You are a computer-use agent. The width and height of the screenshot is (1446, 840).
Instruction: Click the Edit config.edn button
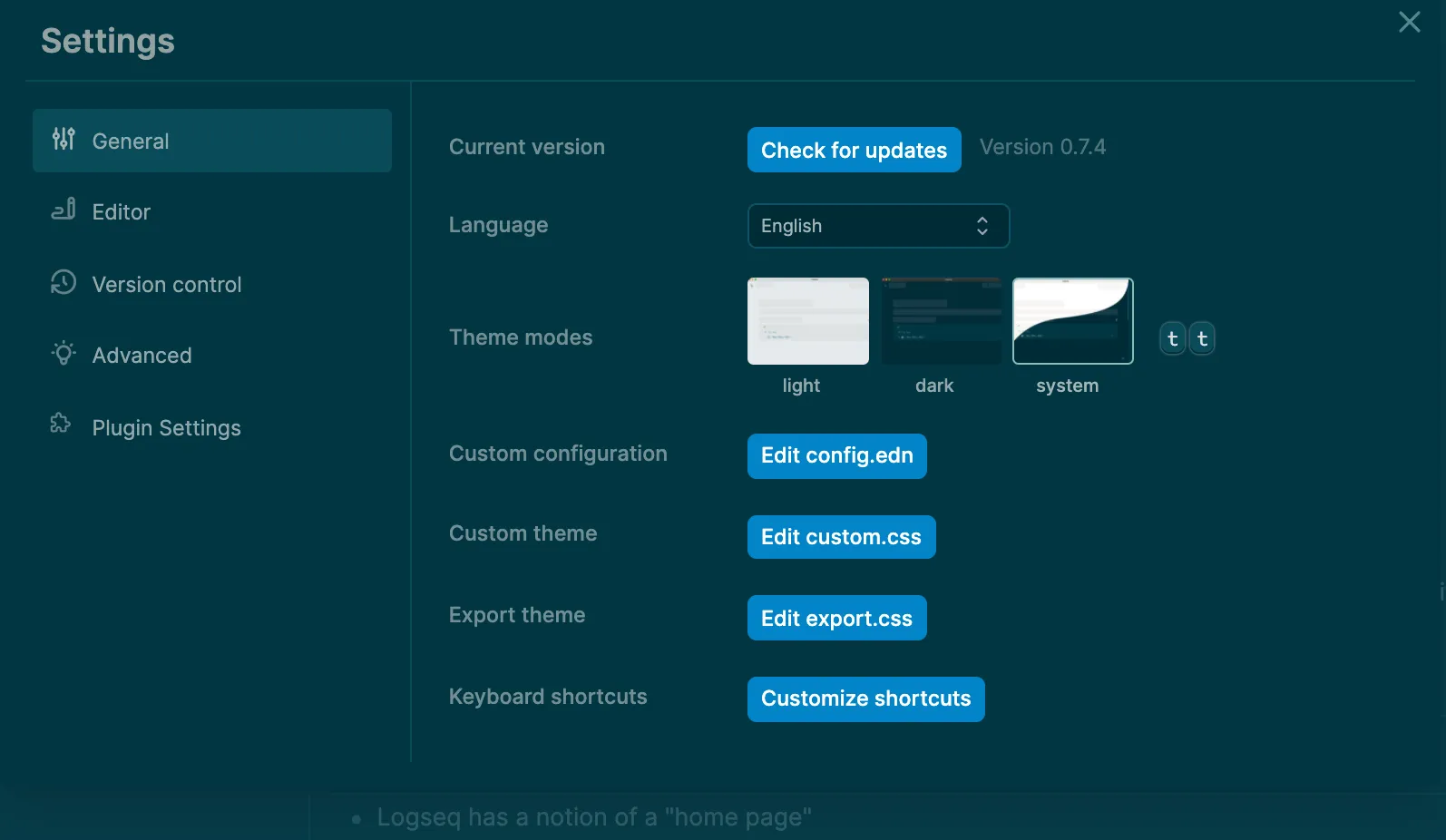836,455
